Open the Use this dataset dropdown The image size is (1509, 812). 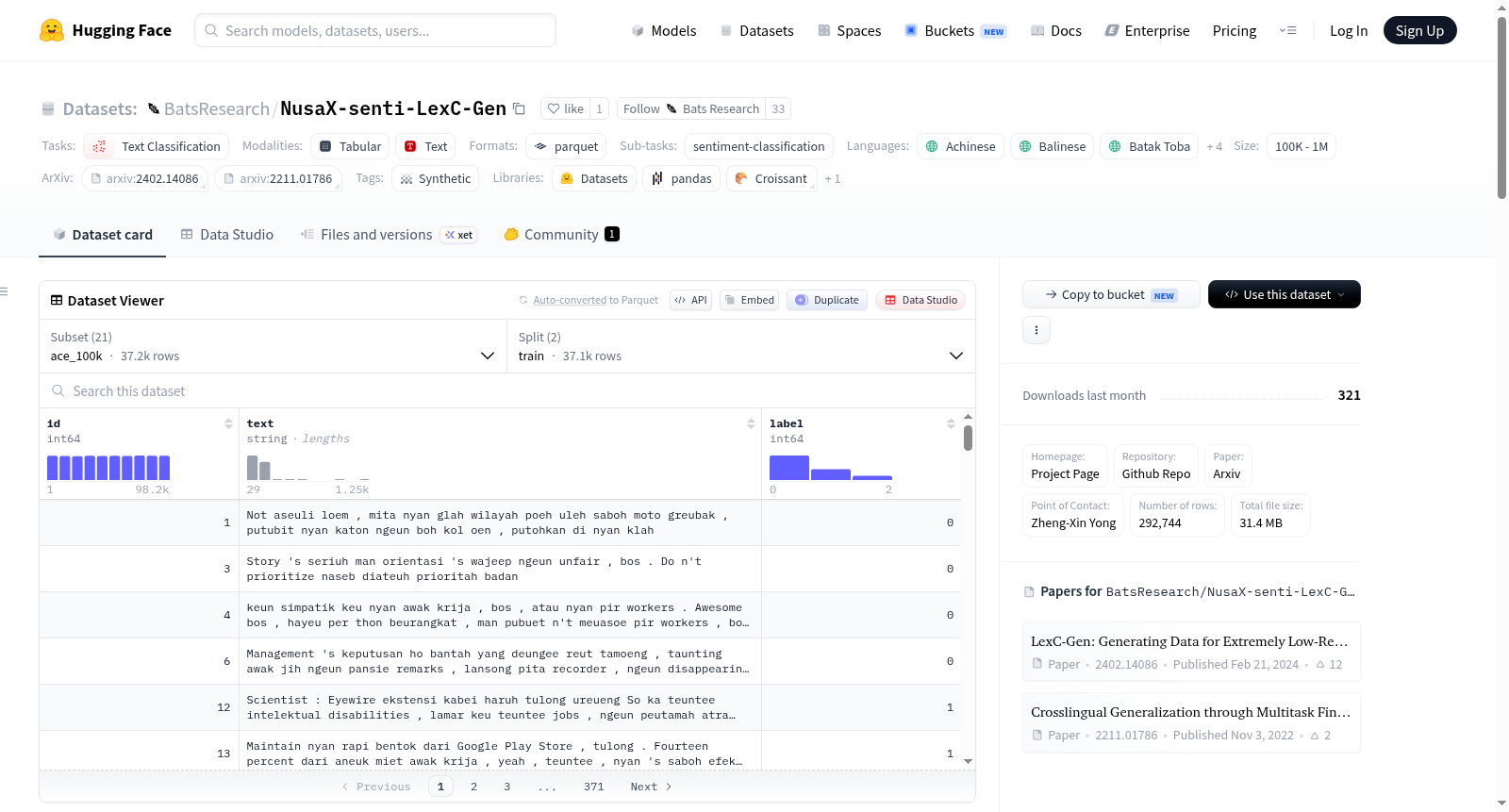pyautogui.click(x=1284, y=294)
